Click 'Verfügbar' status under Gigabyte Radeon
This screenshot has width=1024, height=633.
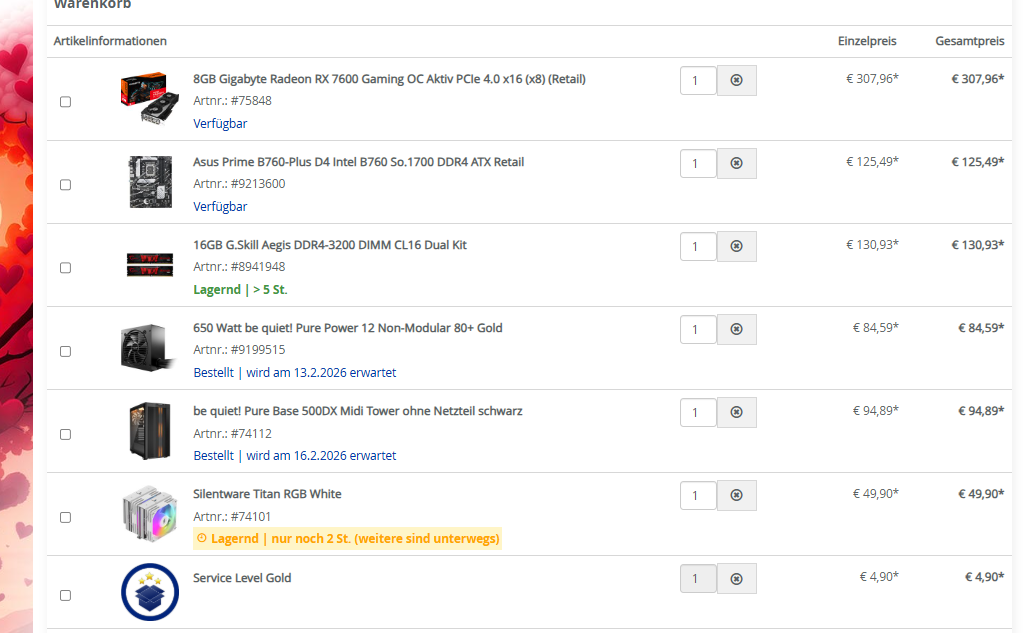pyautogui.click(x=220, y=123)
